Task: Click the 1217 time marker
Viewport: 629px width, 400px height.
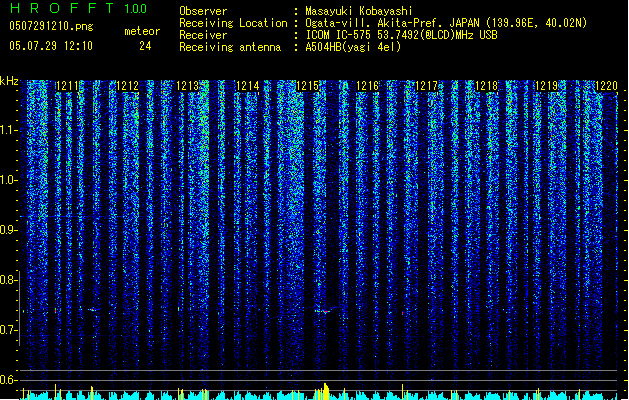Action: (426, 85)
